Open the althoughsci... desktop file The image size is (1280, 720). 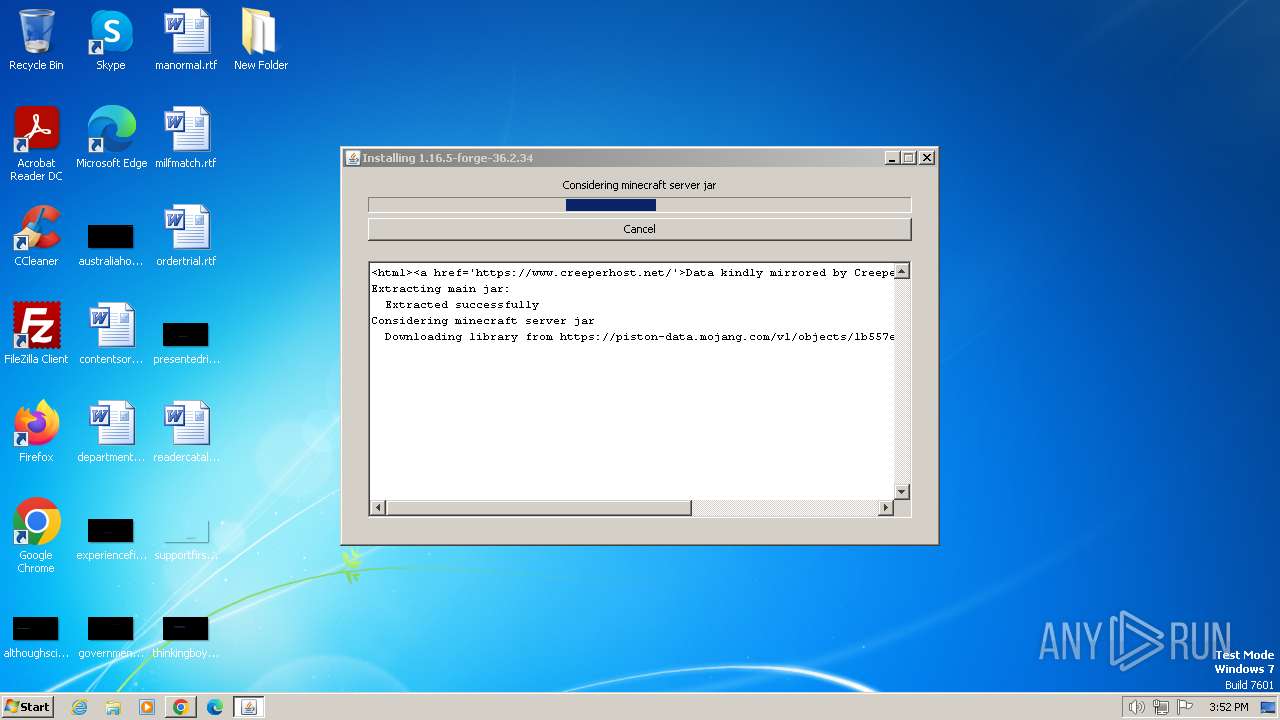coord(36,637)
